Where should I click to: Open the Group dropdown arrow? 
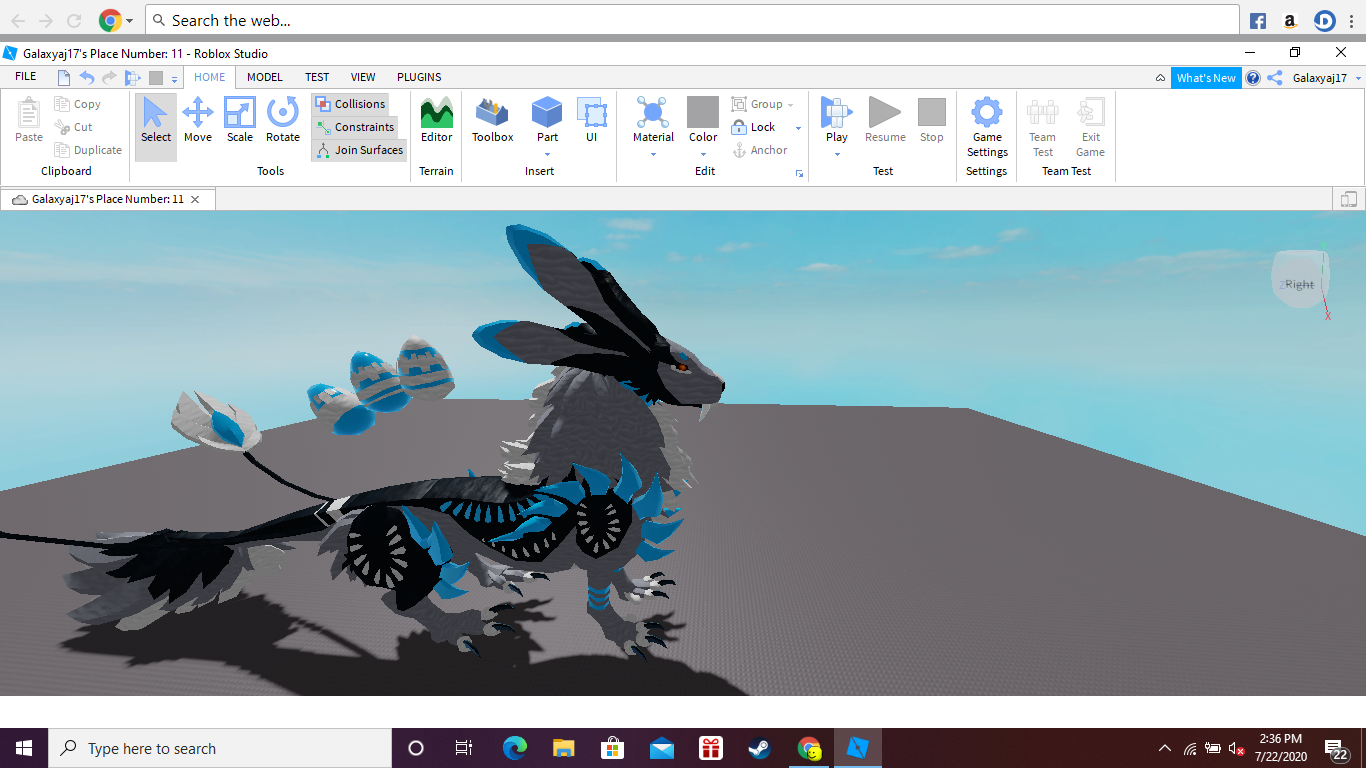tap(790, 105)
